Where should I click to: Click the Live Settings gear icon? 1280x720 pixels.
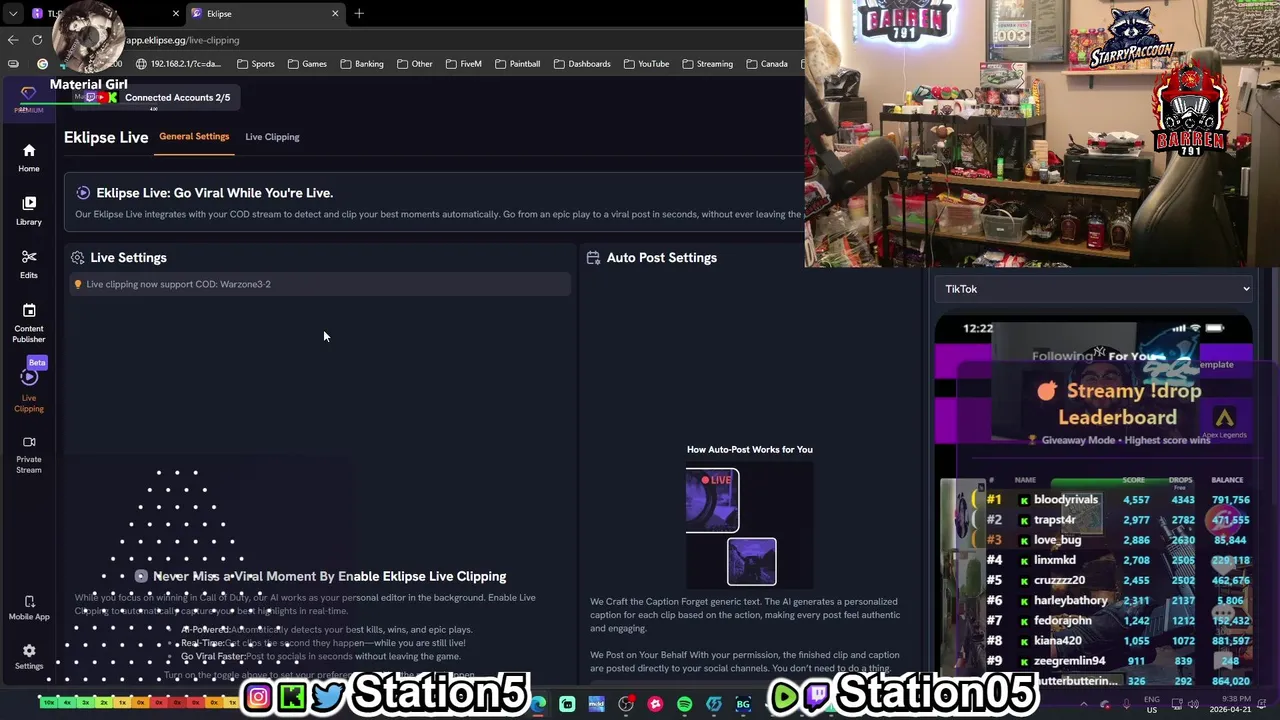78,258
